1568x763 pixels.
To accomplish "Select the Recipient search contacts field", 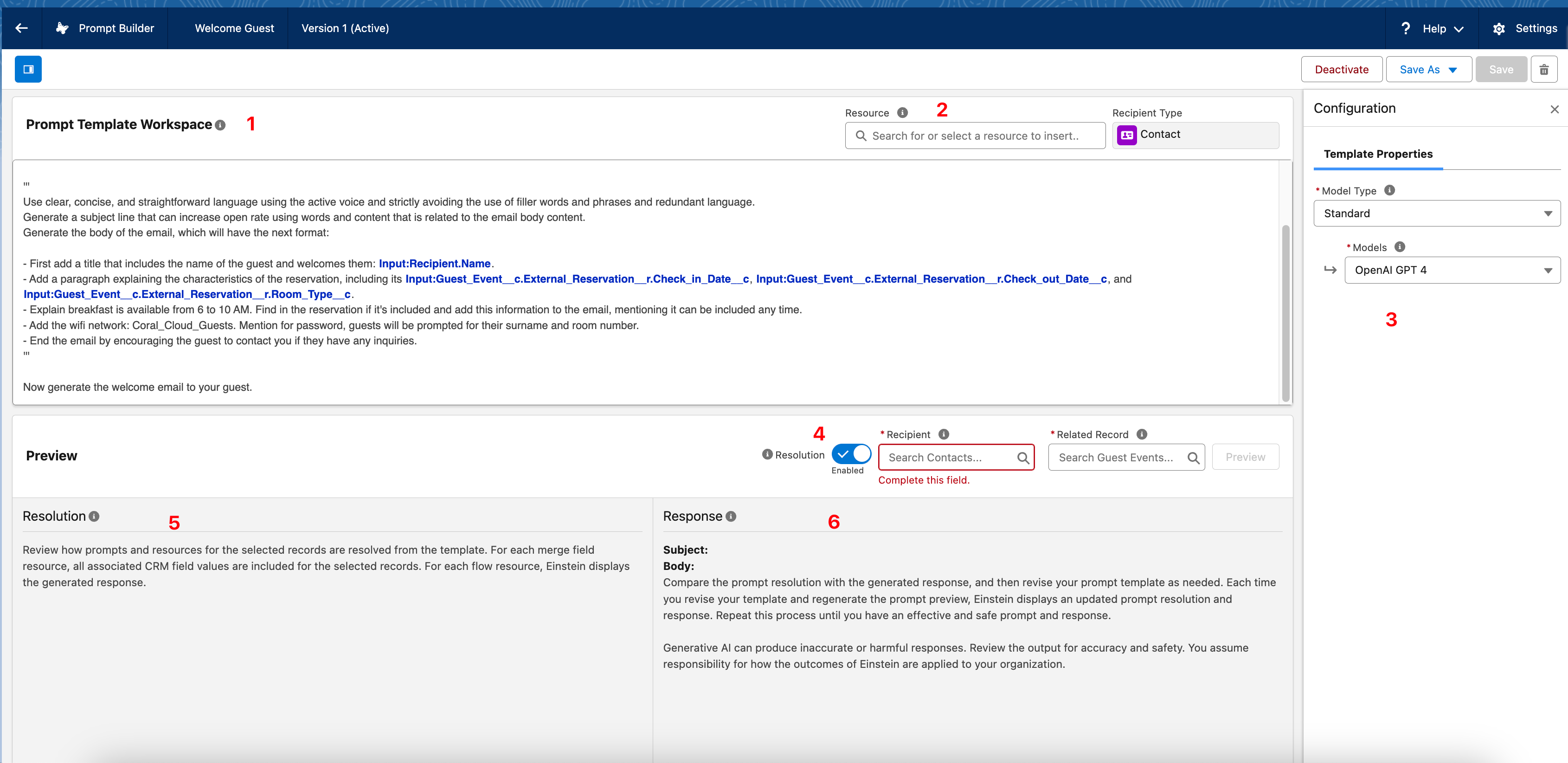I will [955, 456].
